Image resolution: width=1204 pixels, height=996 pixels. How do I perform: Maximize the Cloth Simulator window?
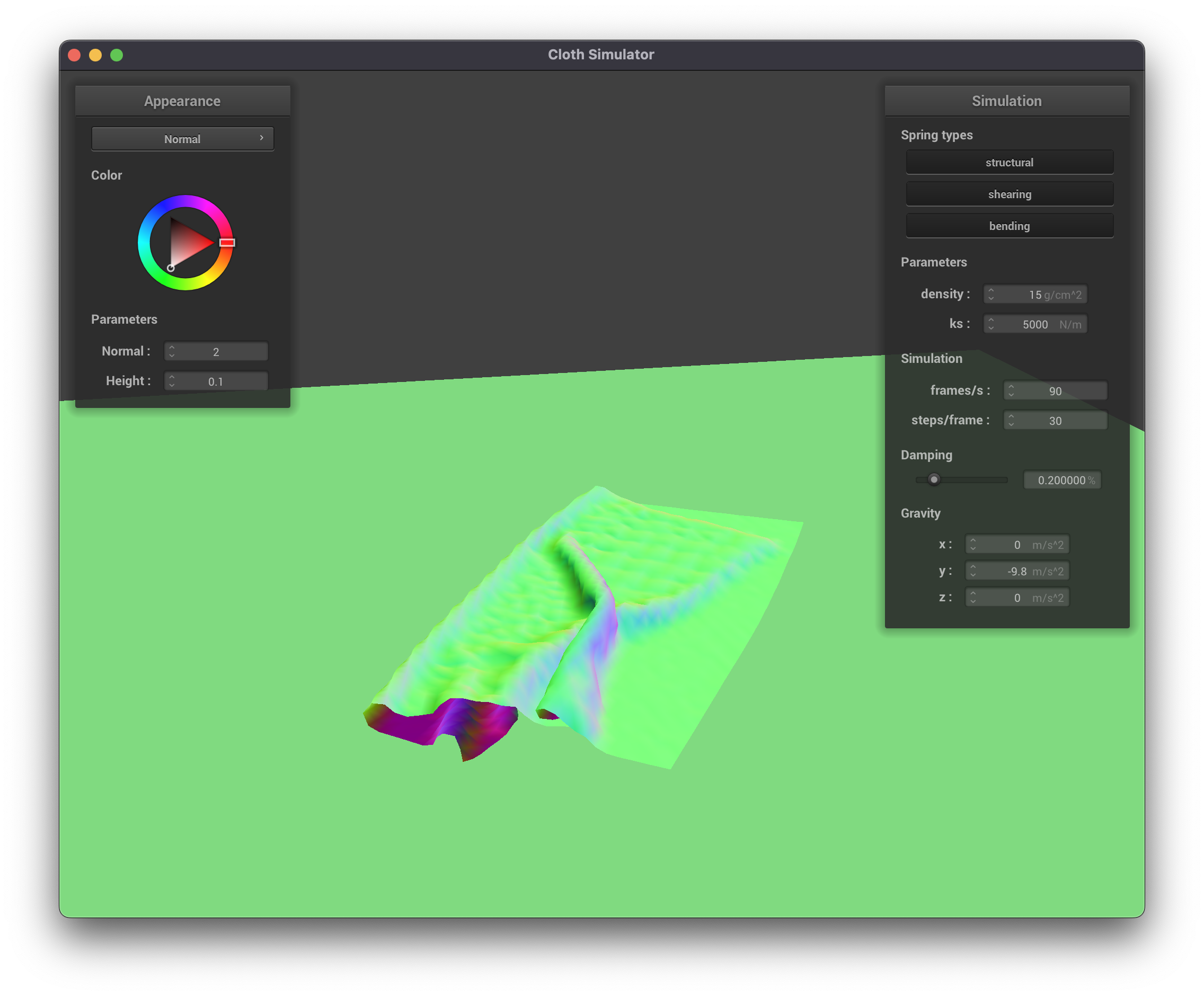tap(117, 55)
